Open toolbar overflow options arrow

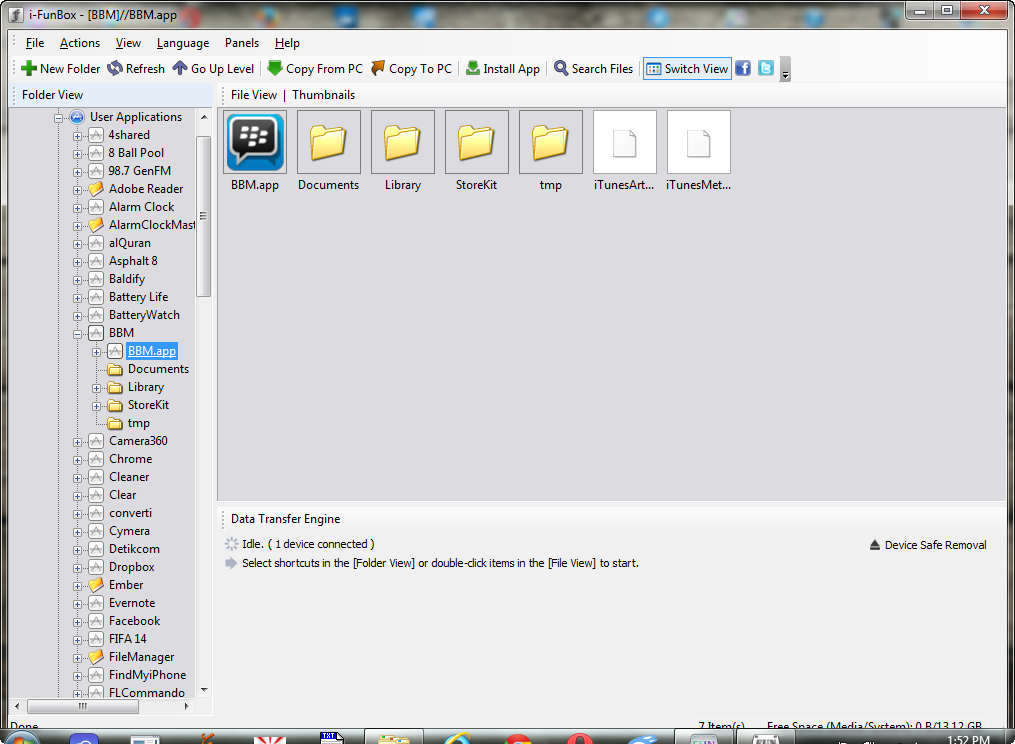785,69
